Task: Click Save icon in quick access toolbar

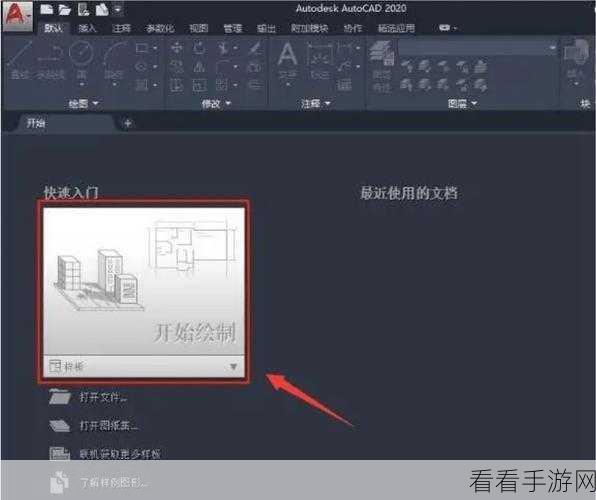Action: point(83,10)
